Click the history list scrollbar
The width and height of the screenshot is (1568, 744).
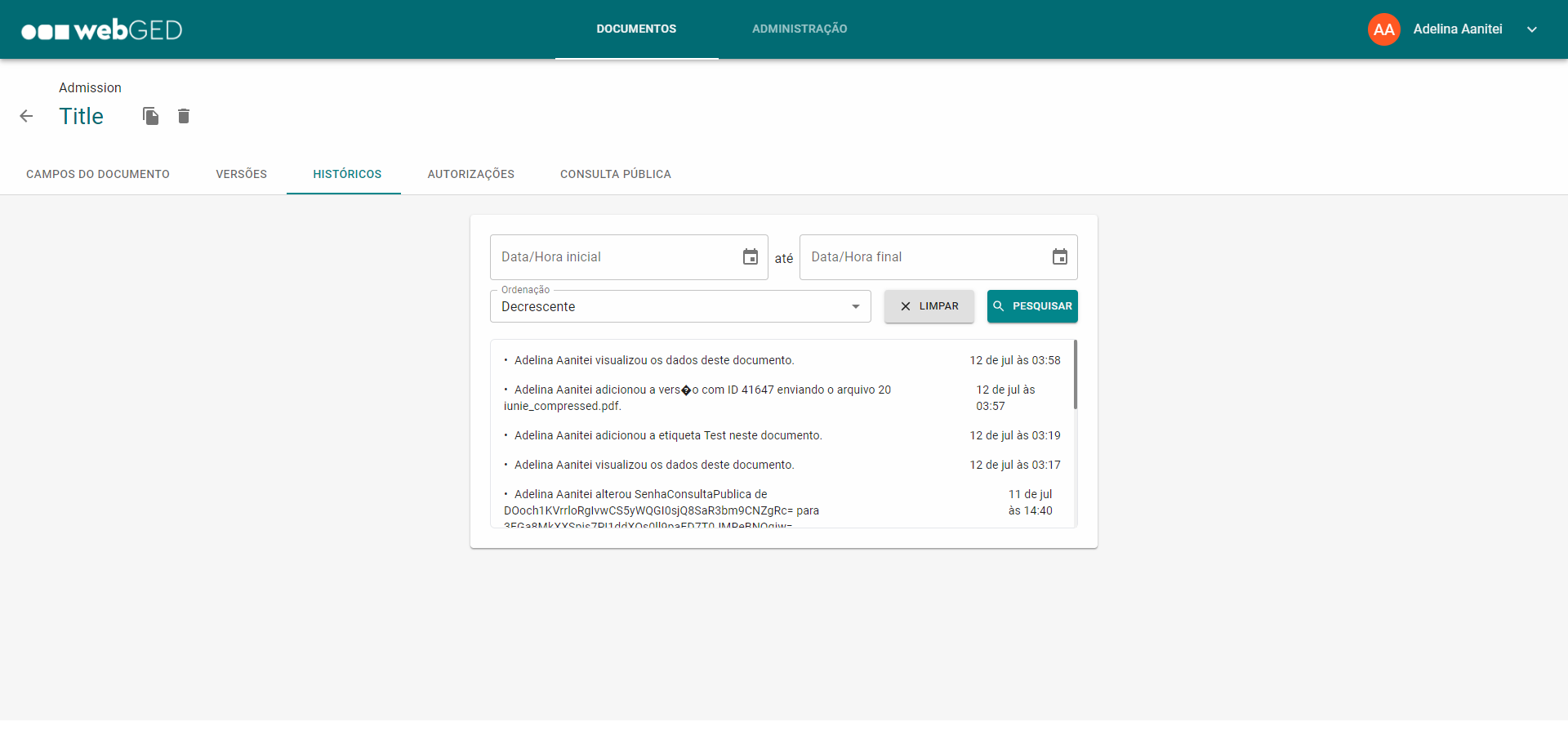coord(1075,375)
